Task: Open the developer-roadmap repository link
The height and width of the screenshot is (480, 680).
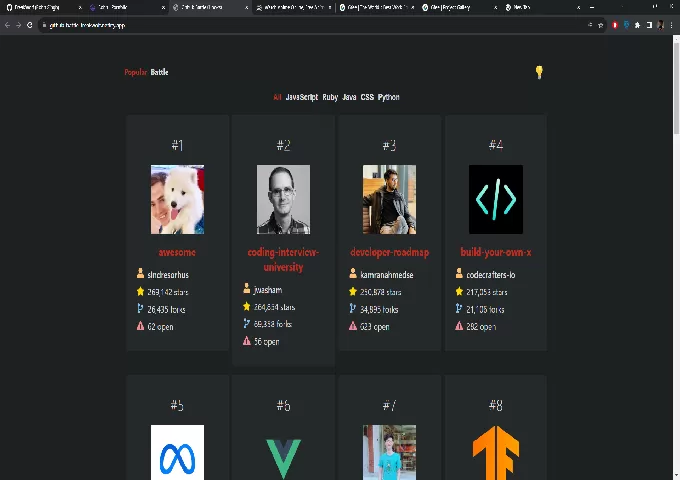Action: pyautogui.click(x=389, y=252)
